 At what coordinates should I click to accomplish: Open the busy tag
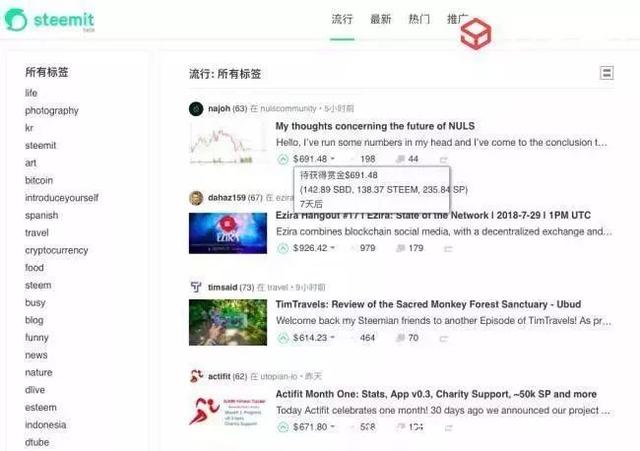35,303
